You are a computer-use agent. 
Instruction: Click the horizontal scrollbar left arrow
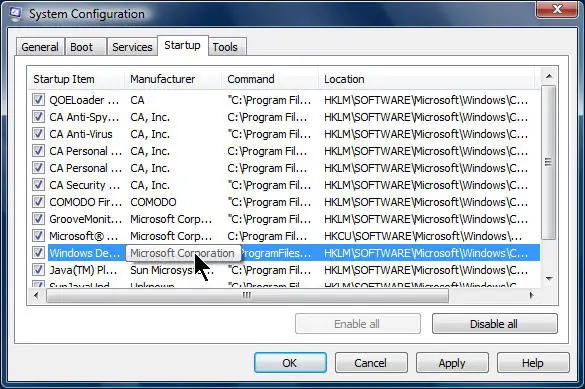tap(36, 295)
